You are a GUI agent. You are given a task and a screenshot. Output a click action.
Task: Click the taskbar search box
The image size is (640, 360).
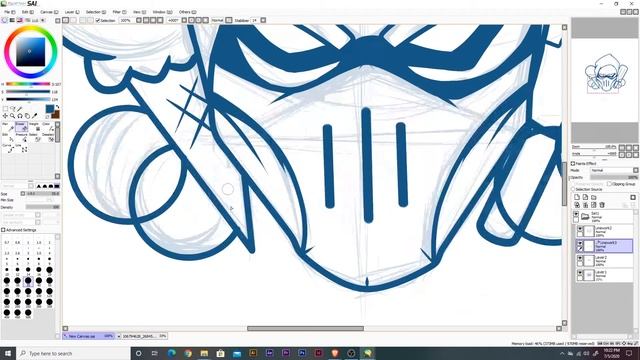73,353
